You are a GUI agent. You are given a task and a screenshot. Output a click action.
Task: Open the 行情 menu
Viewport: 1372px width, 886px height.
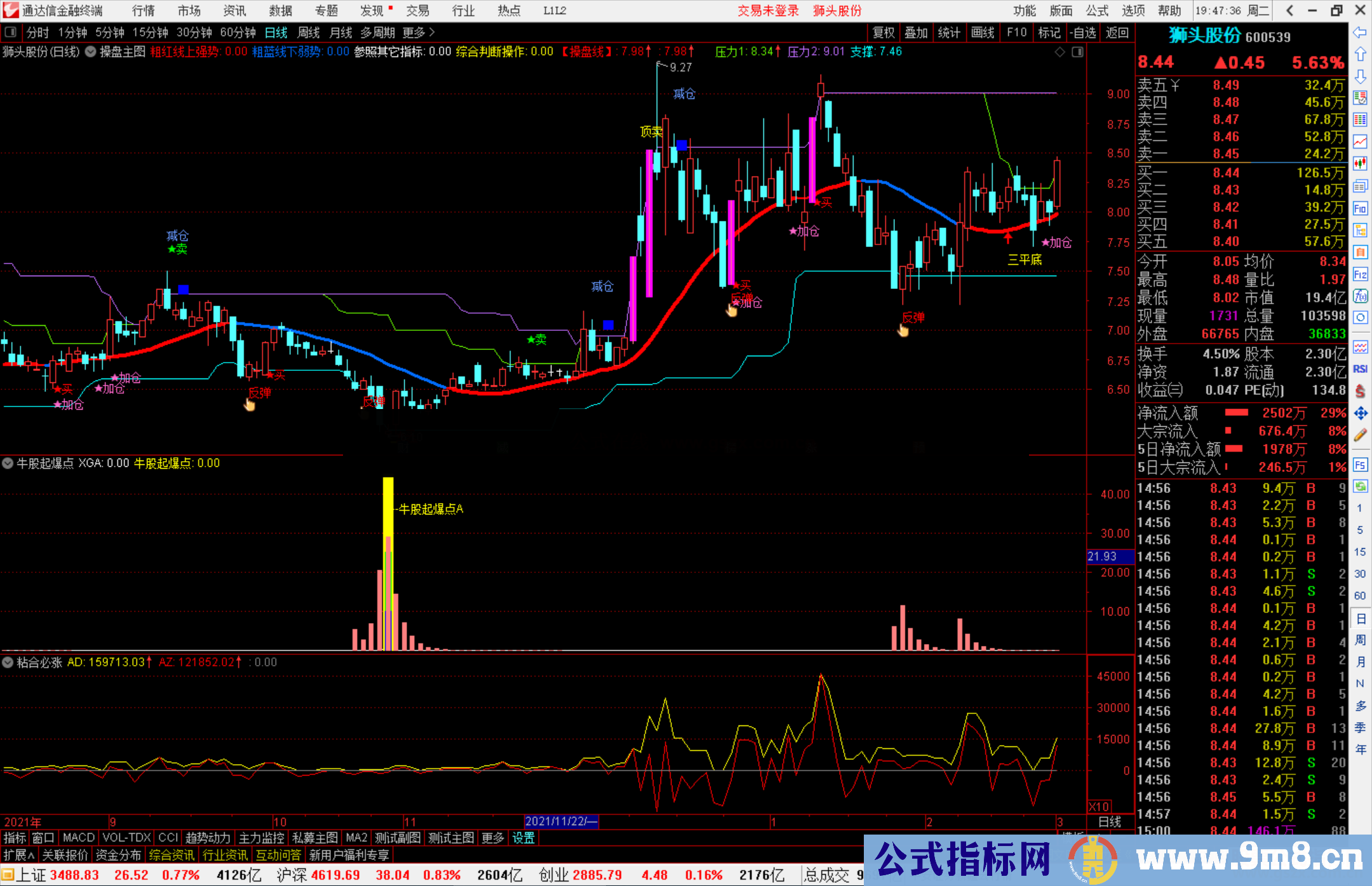point(144,11)
